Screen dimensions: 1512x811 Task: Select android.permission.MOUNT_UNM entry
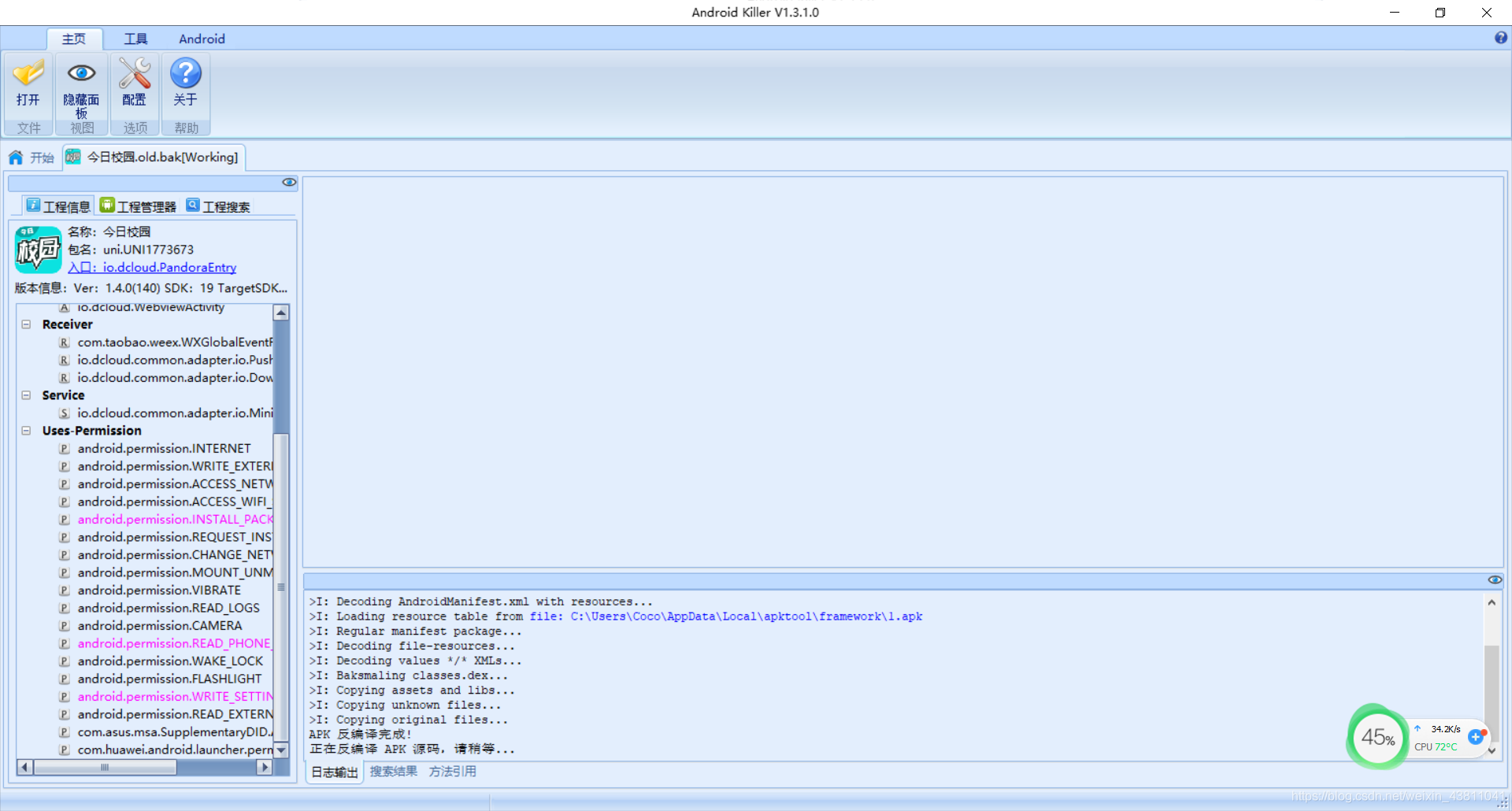176,572
